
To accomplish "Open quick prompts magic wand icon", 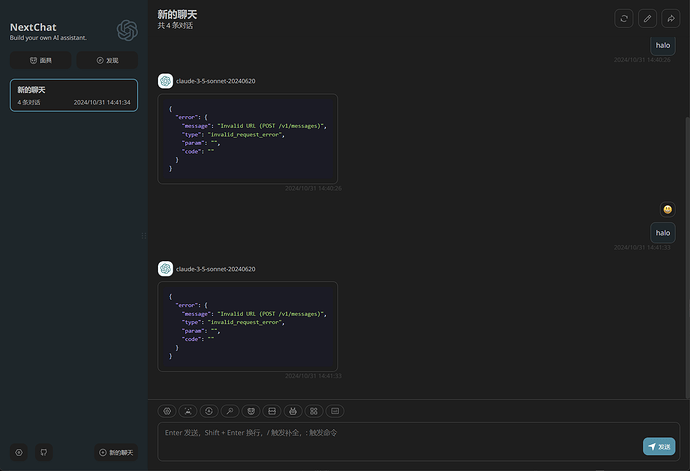I will tap(230, 411).
